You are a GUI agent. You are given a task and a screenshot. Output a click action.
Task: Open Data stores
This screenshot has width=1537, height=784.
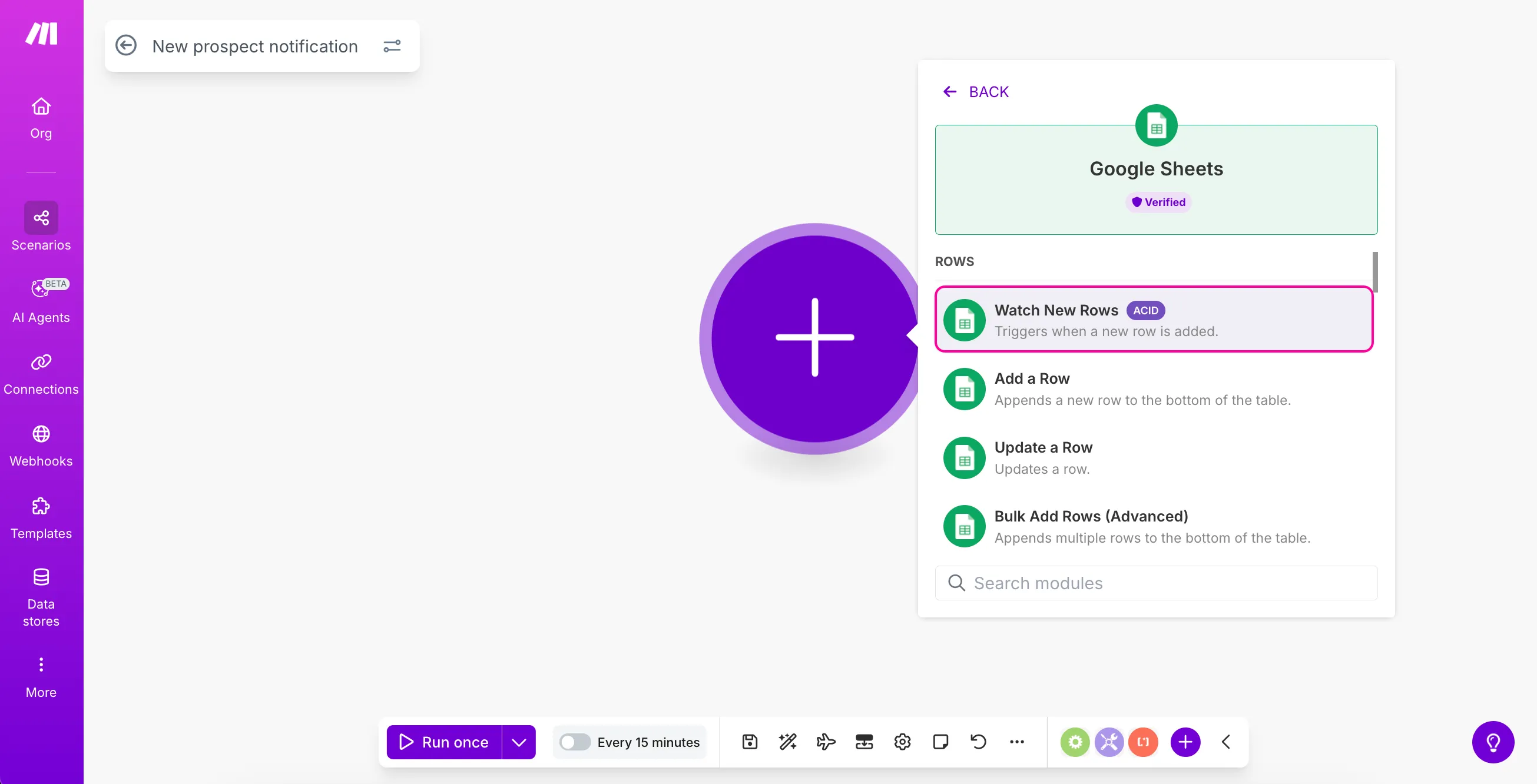(41, 597)
